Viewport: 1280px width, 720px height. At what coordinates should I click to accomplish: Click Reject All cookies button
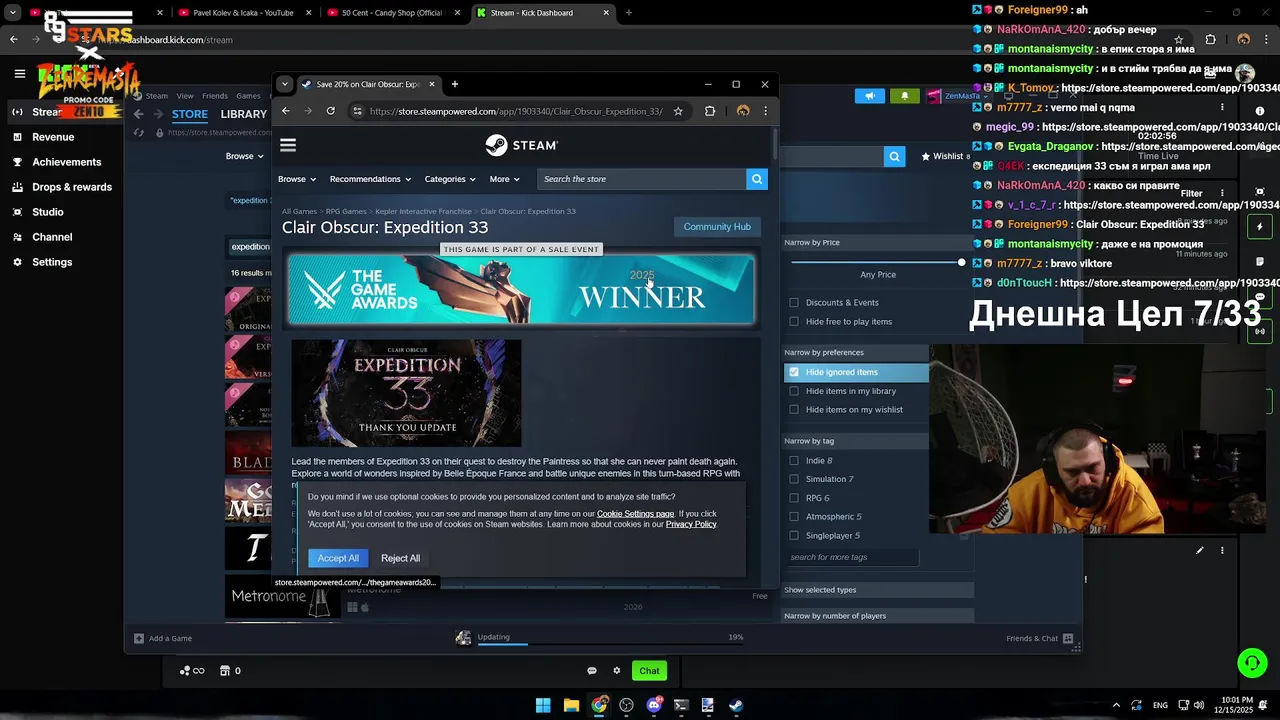point(400,558)
